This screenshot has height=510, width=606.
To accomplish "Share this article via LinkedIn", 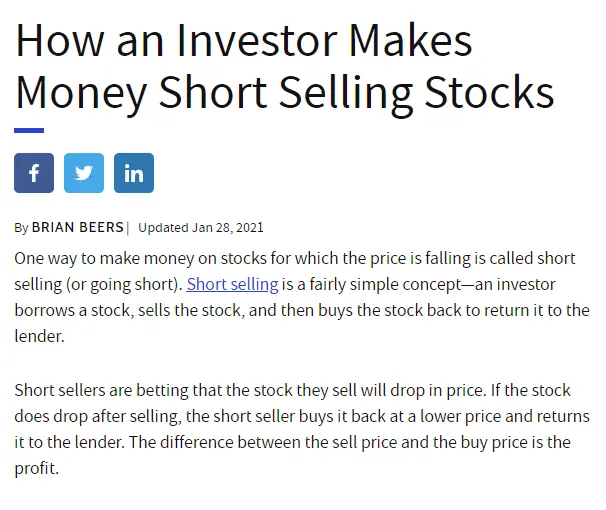I will [x=134, y=173].
